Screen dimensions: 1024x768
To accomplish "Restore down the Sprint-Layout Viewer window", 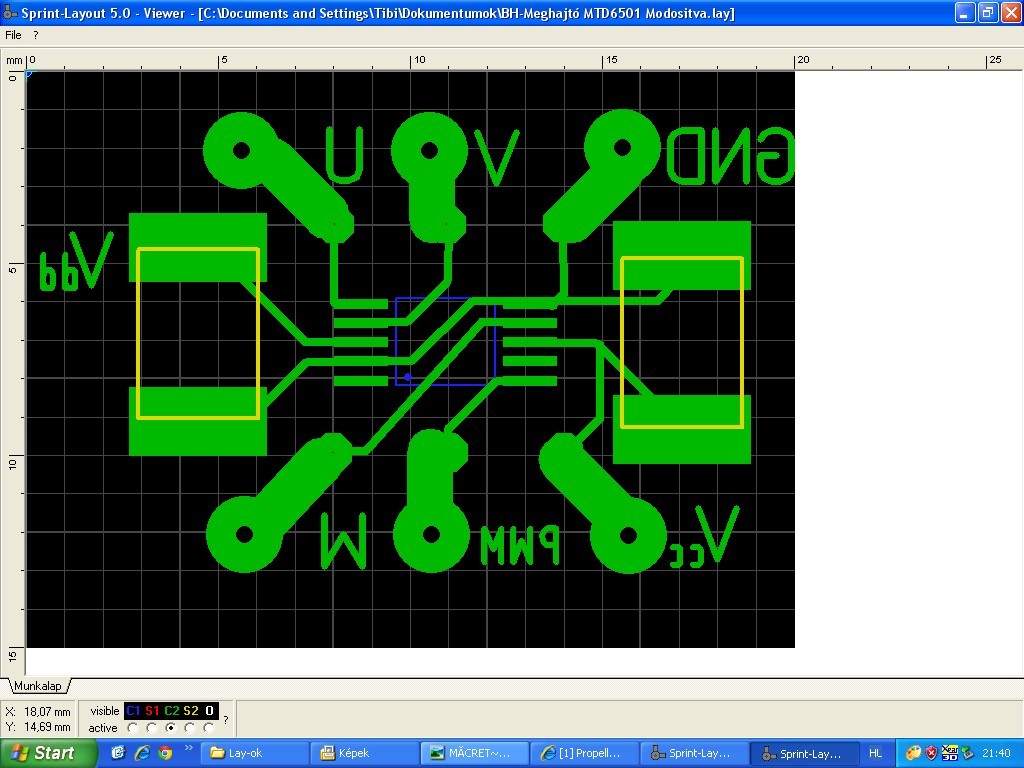I will (987, 12).
